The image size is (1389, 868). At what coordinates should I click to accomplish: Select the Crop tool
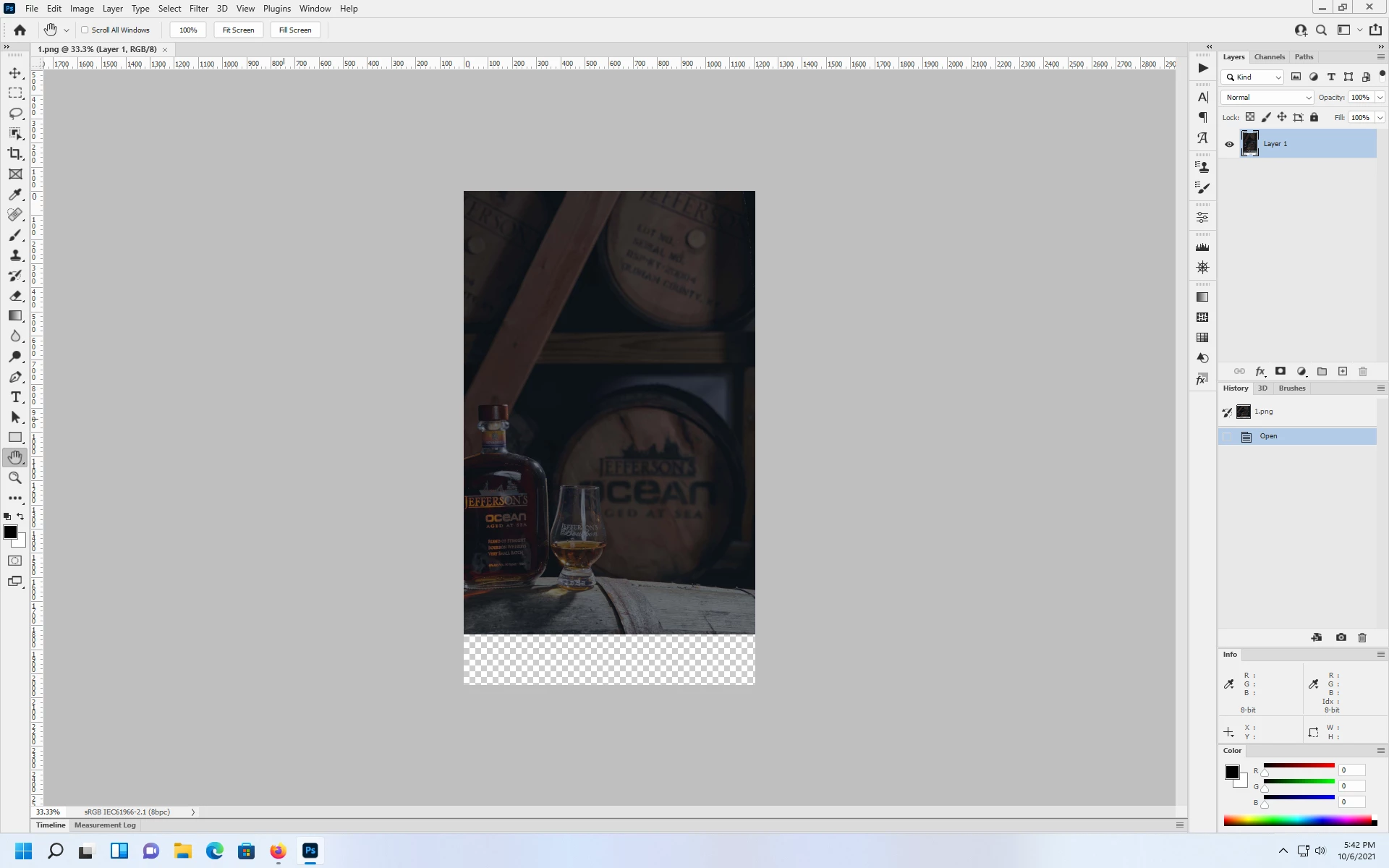click(x=15, y=154)
